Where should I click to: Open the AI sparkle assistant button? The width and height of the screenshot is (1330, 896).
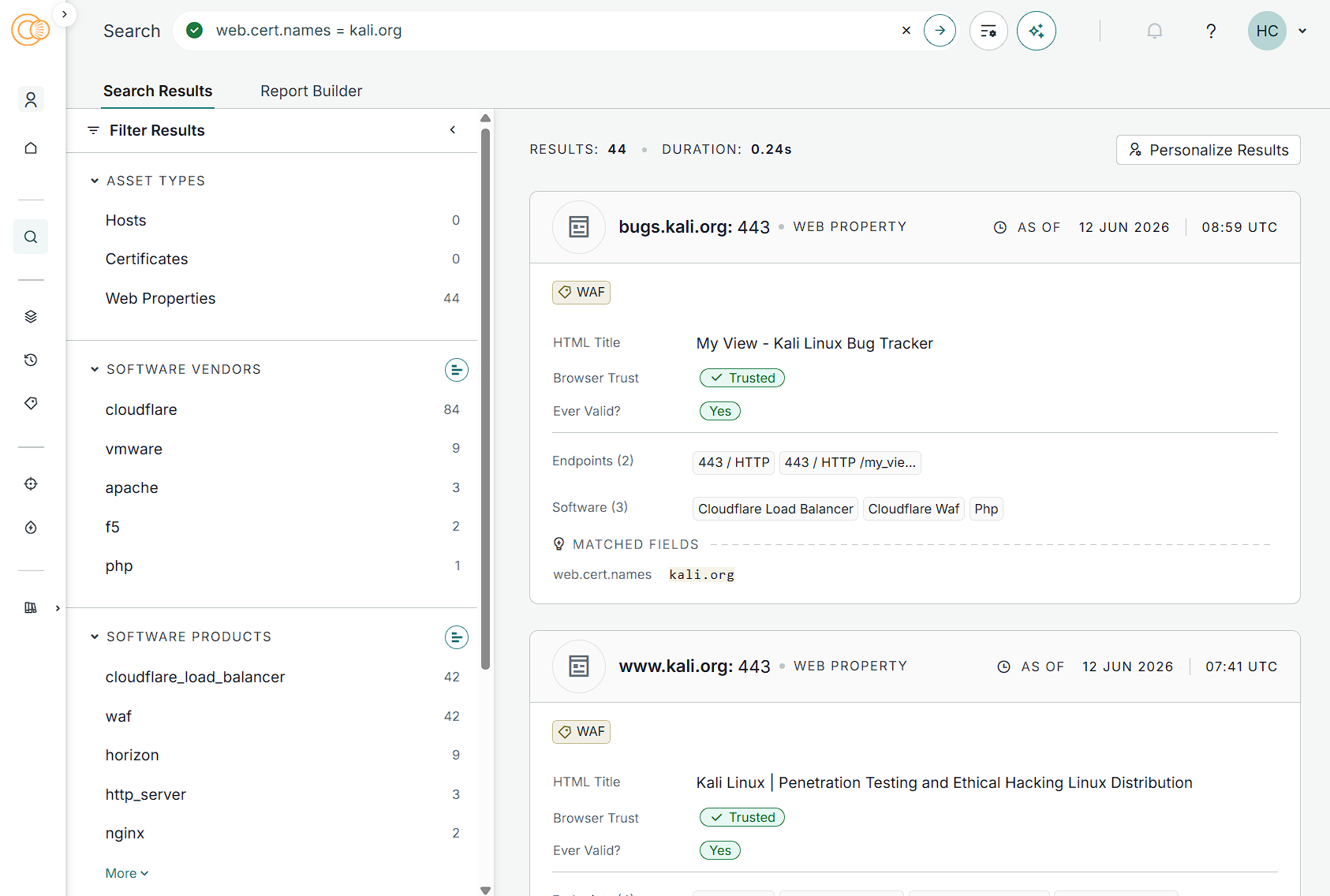click(x=1037, y=31)
